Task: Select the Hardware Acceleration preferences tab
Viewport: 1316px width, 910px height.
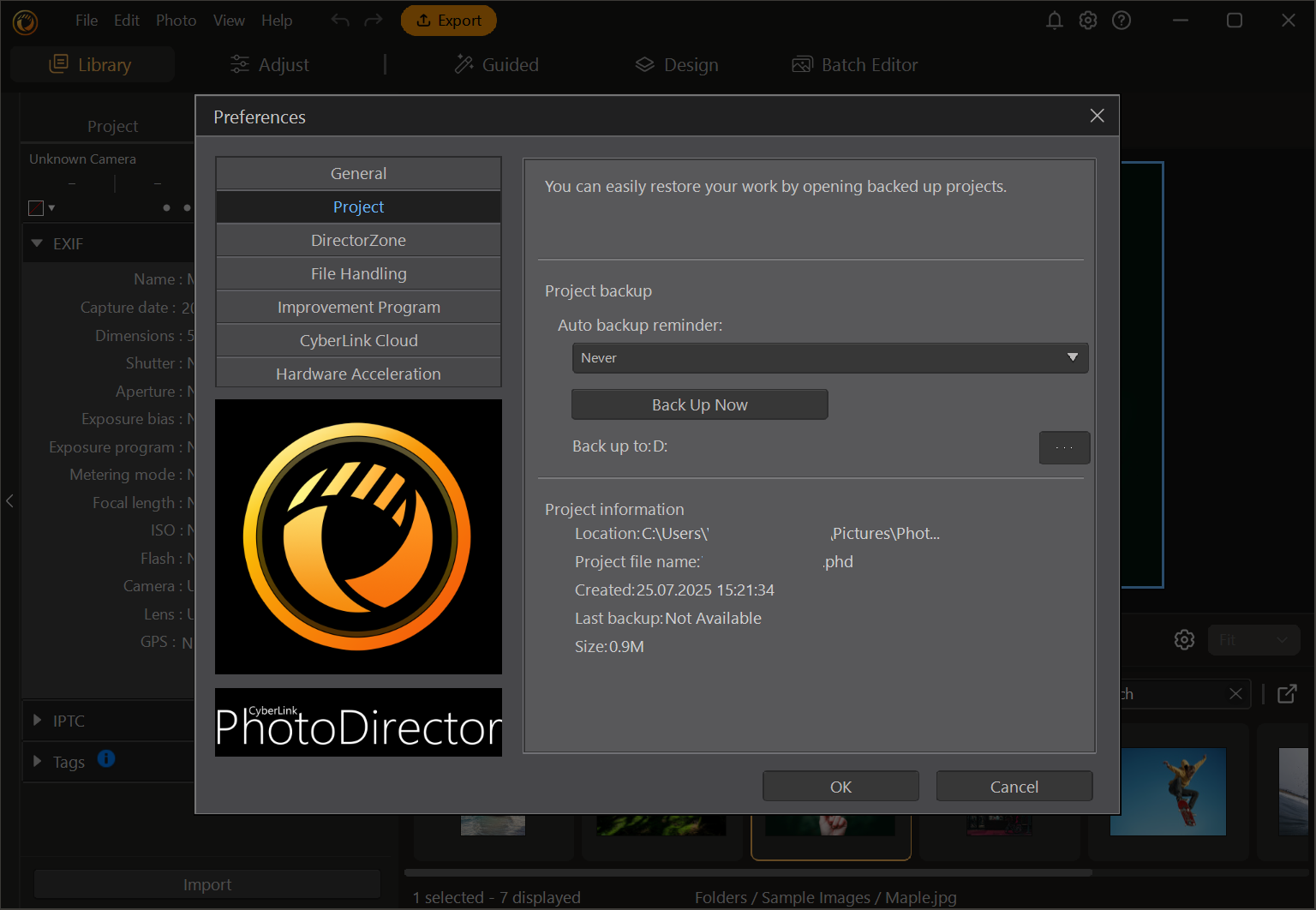Action: [x=358, y=374]
